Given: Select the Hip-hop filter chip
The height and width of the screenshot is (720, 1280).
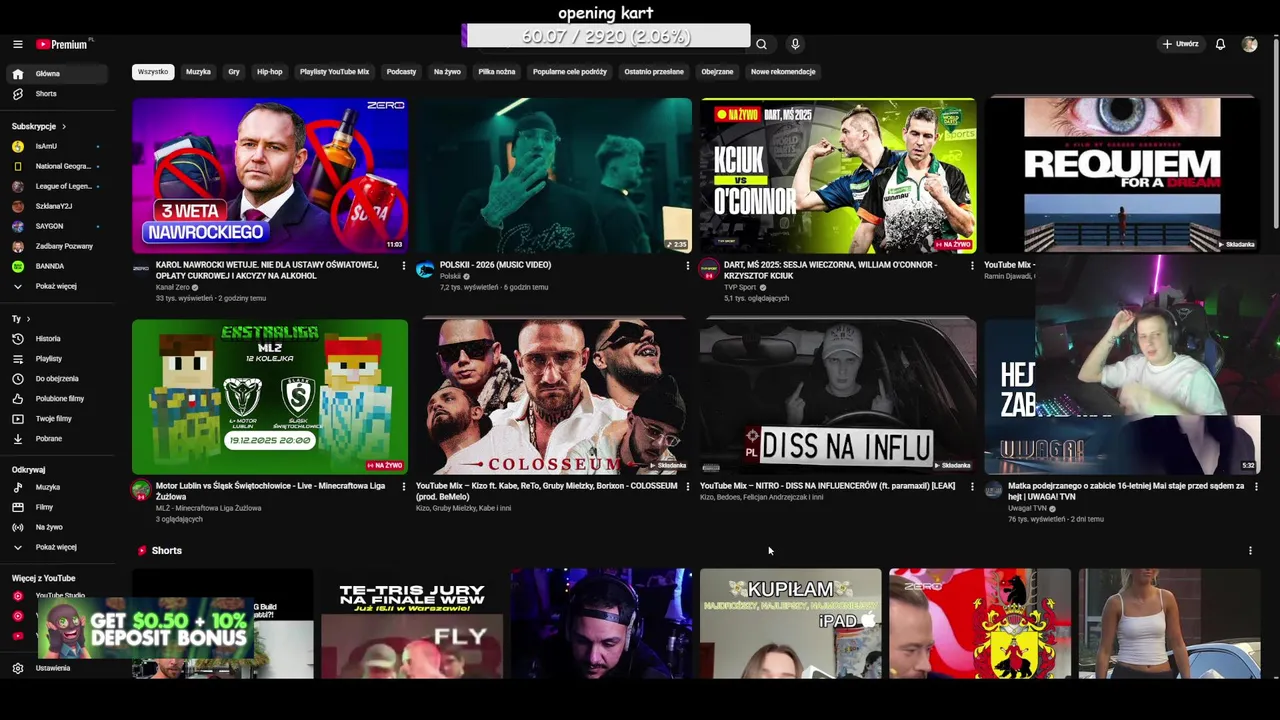Looking at the screenshot, I should click(270, 72).
